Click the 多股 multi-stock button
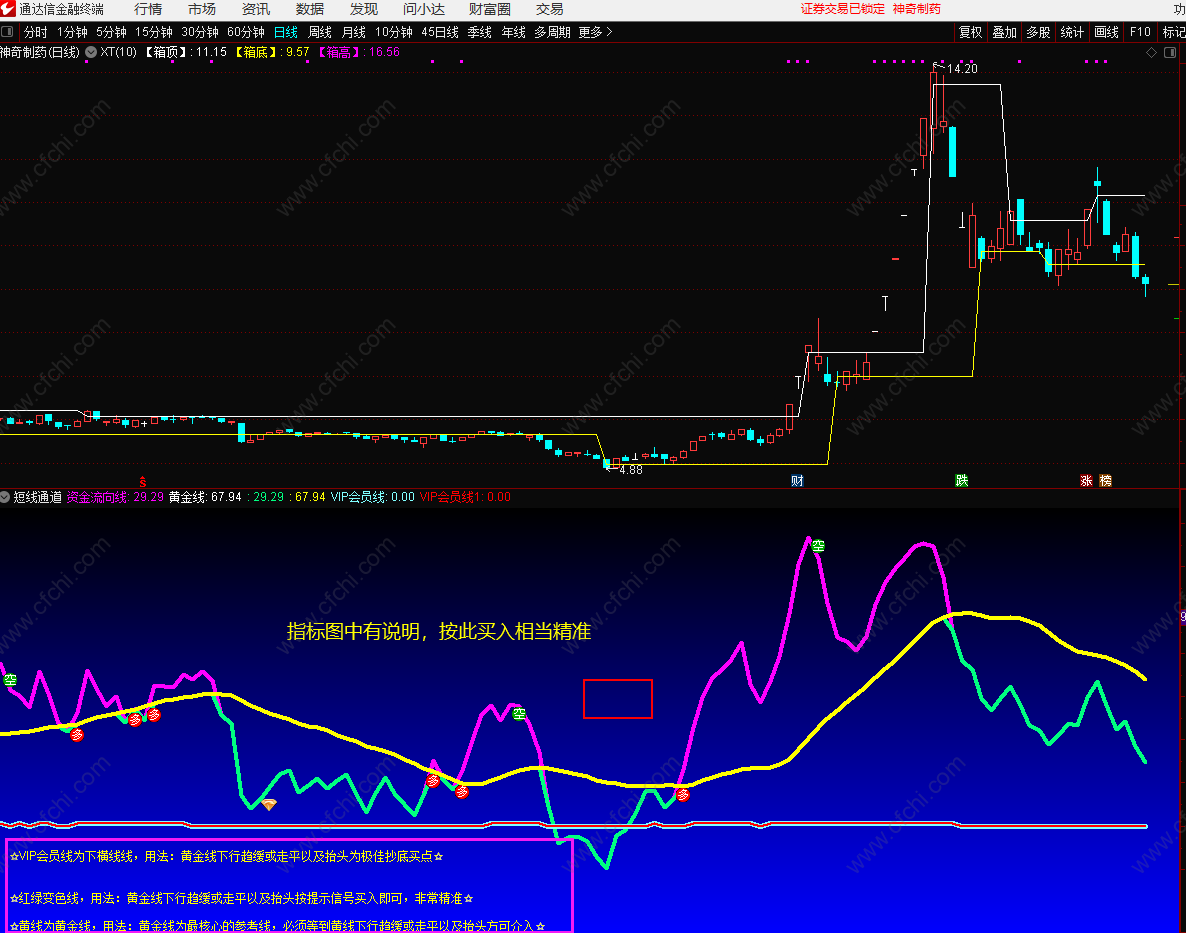The height and width of the screenshot is (933, 1186). 1039,32
